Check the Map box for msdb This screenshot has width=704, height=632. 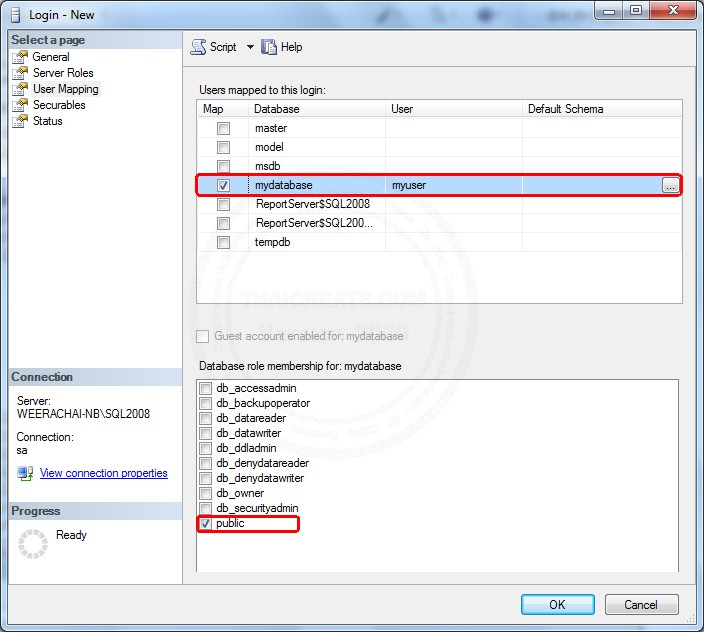pyautogui.click(x=223, y=166)
